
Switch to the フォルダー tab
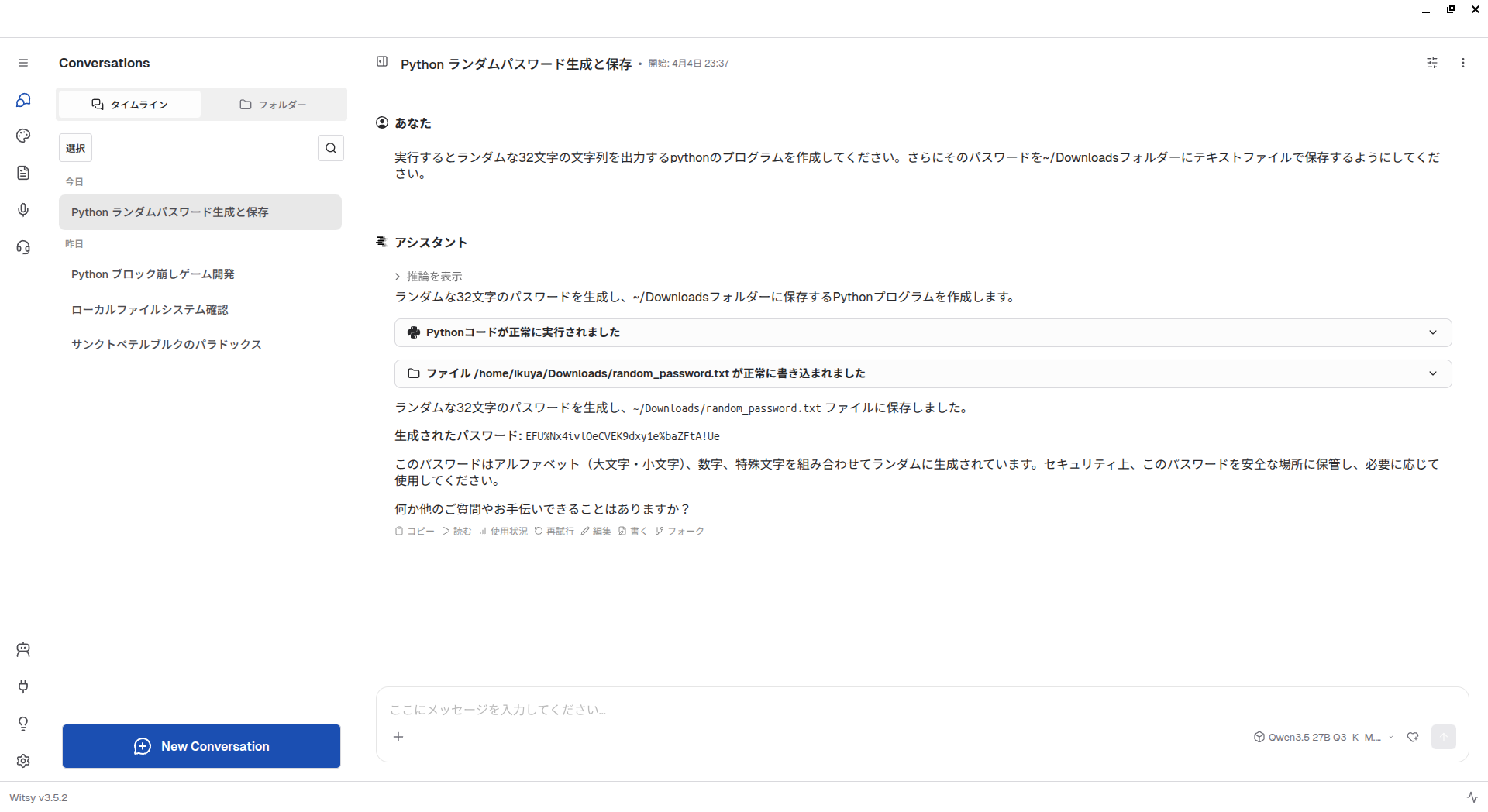pos(273,105)
